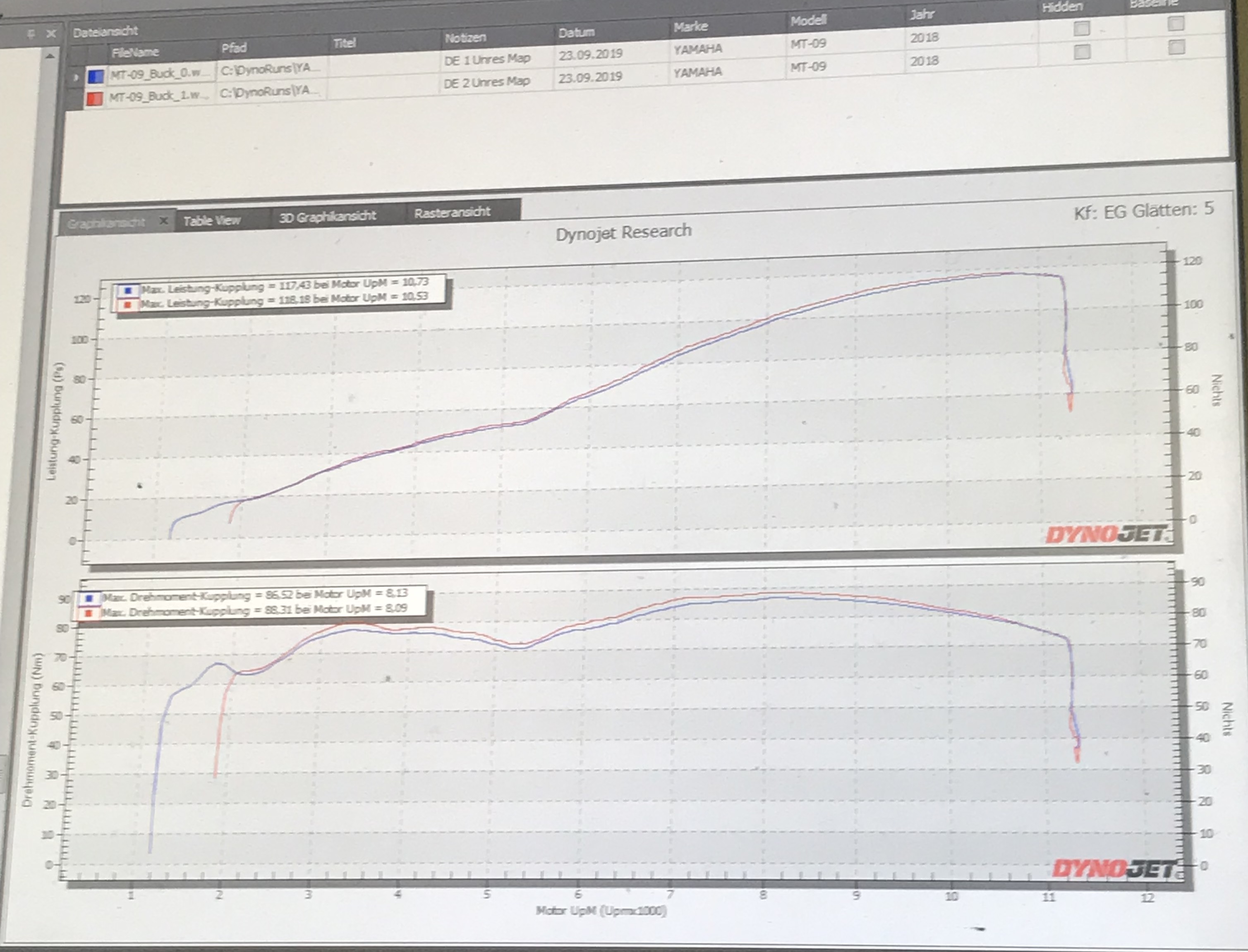This screenshot has width=1248, height=952.
Task: Click the red color swatch for MT-09_Buck_1
Action: pos(95,98)
